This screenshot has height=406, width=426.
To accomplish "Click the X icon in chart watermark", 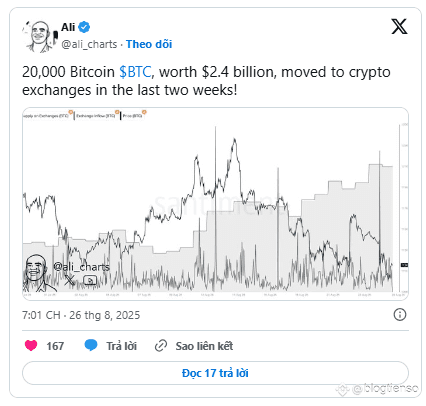I will tap(69, 280).
